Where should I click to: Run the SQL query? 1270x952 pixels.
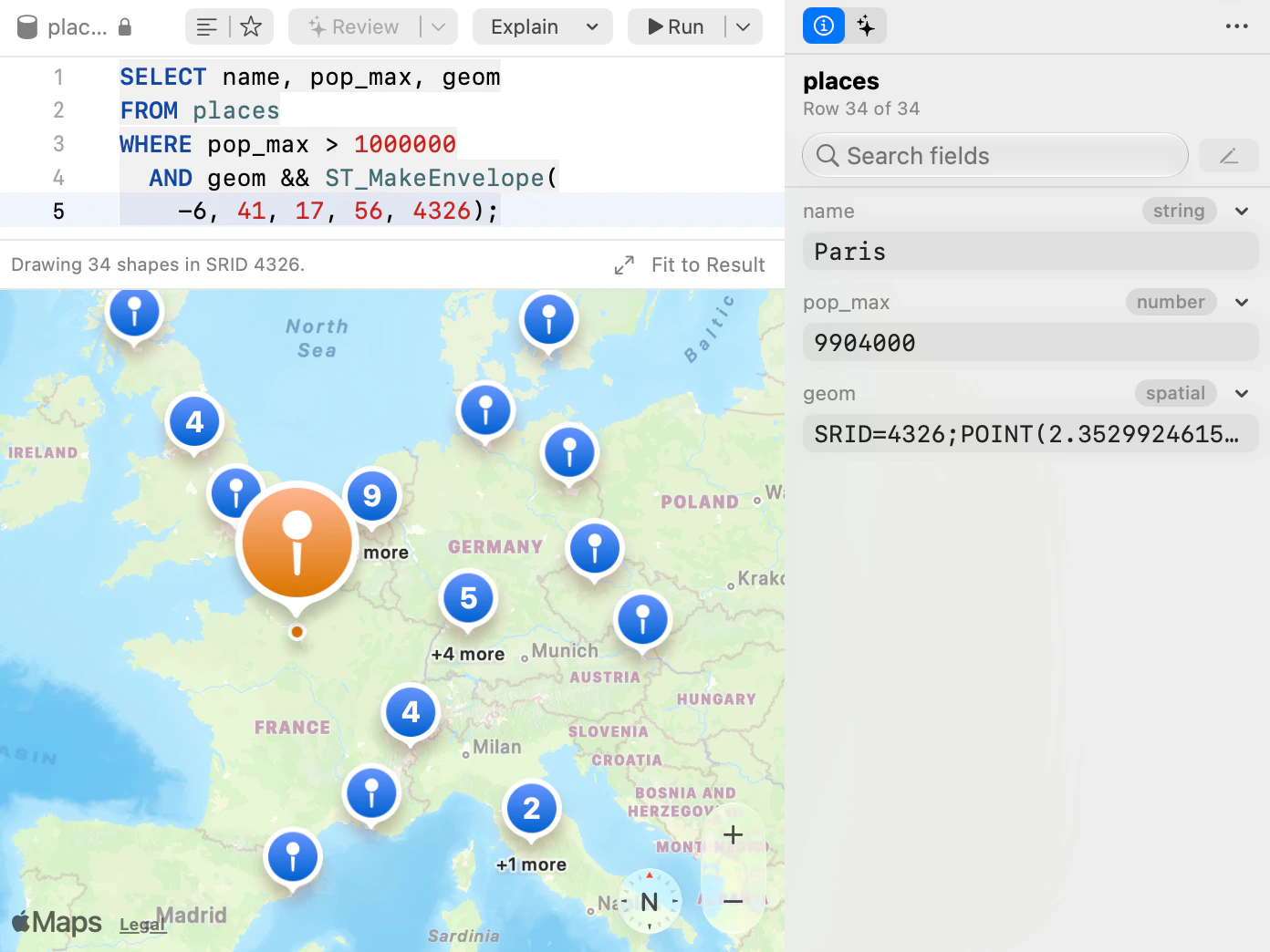tap(676, 27)
